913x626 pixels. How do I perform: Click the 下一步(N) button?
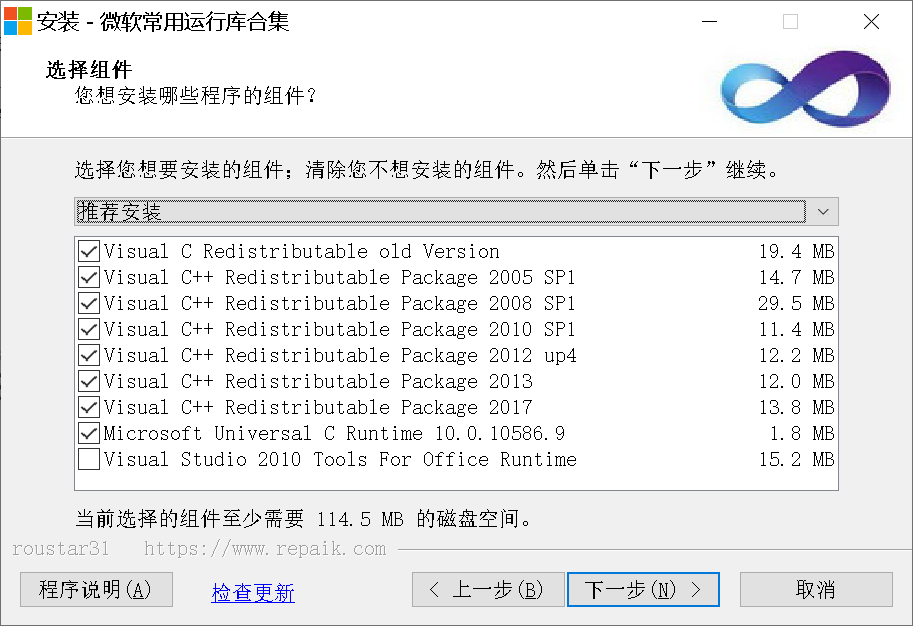(643, 589)
